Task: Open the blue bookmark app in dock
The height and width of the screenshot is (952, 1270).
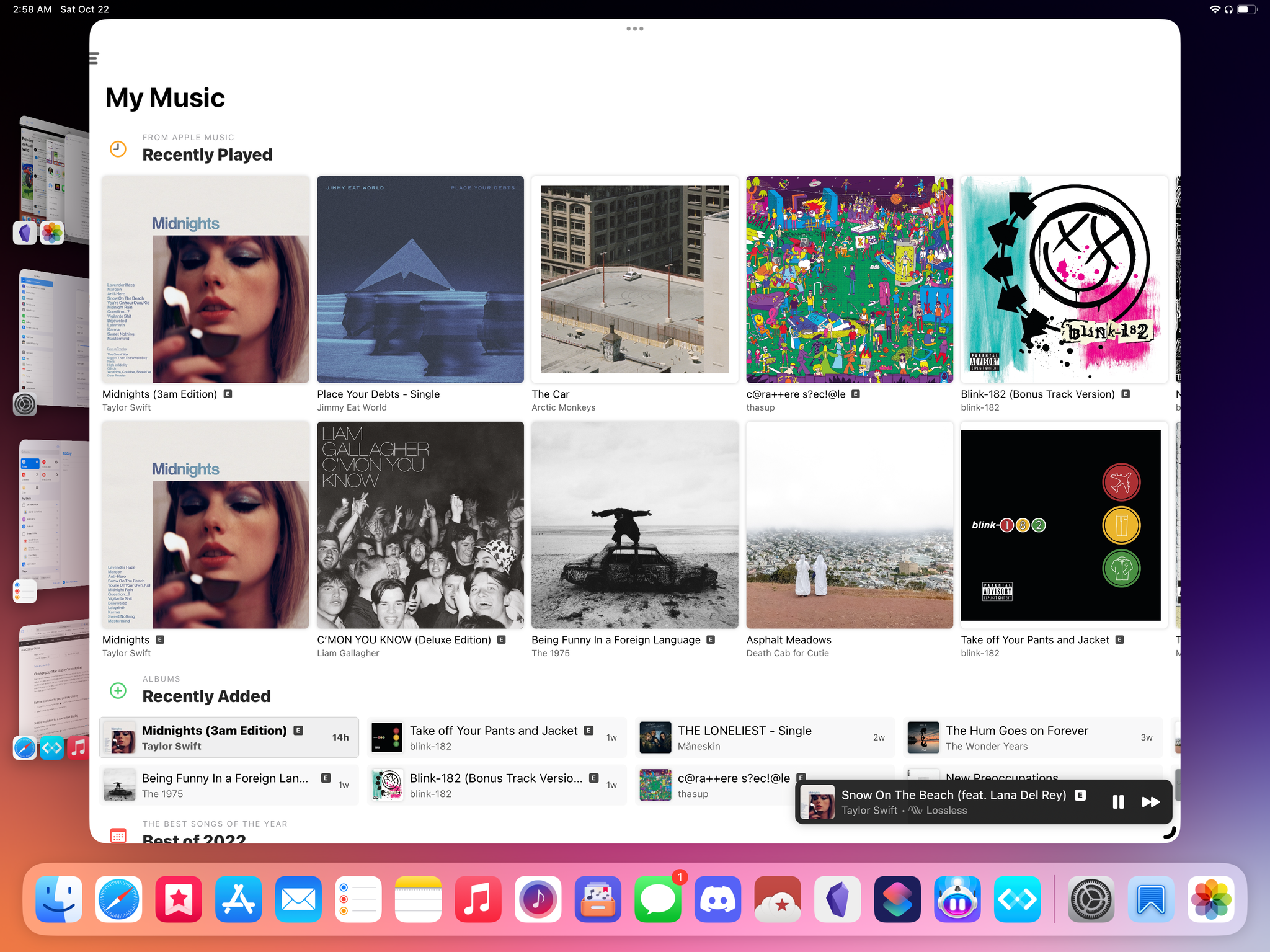Action: point(1151,899)
